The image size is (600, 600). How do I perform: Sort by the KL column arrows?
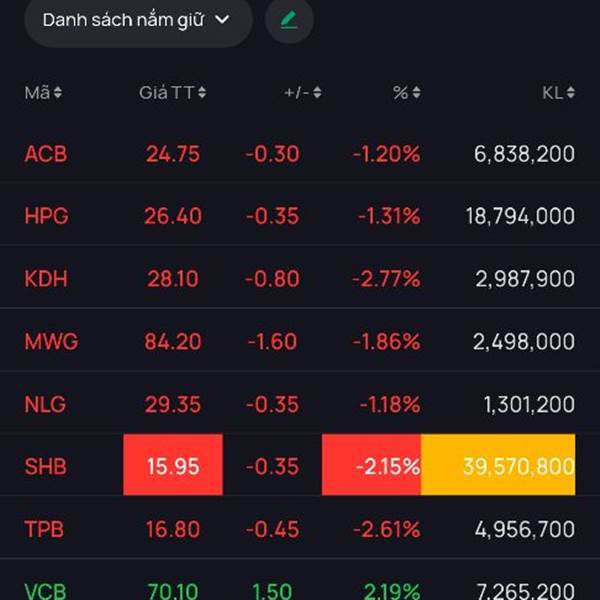[571, 93]
